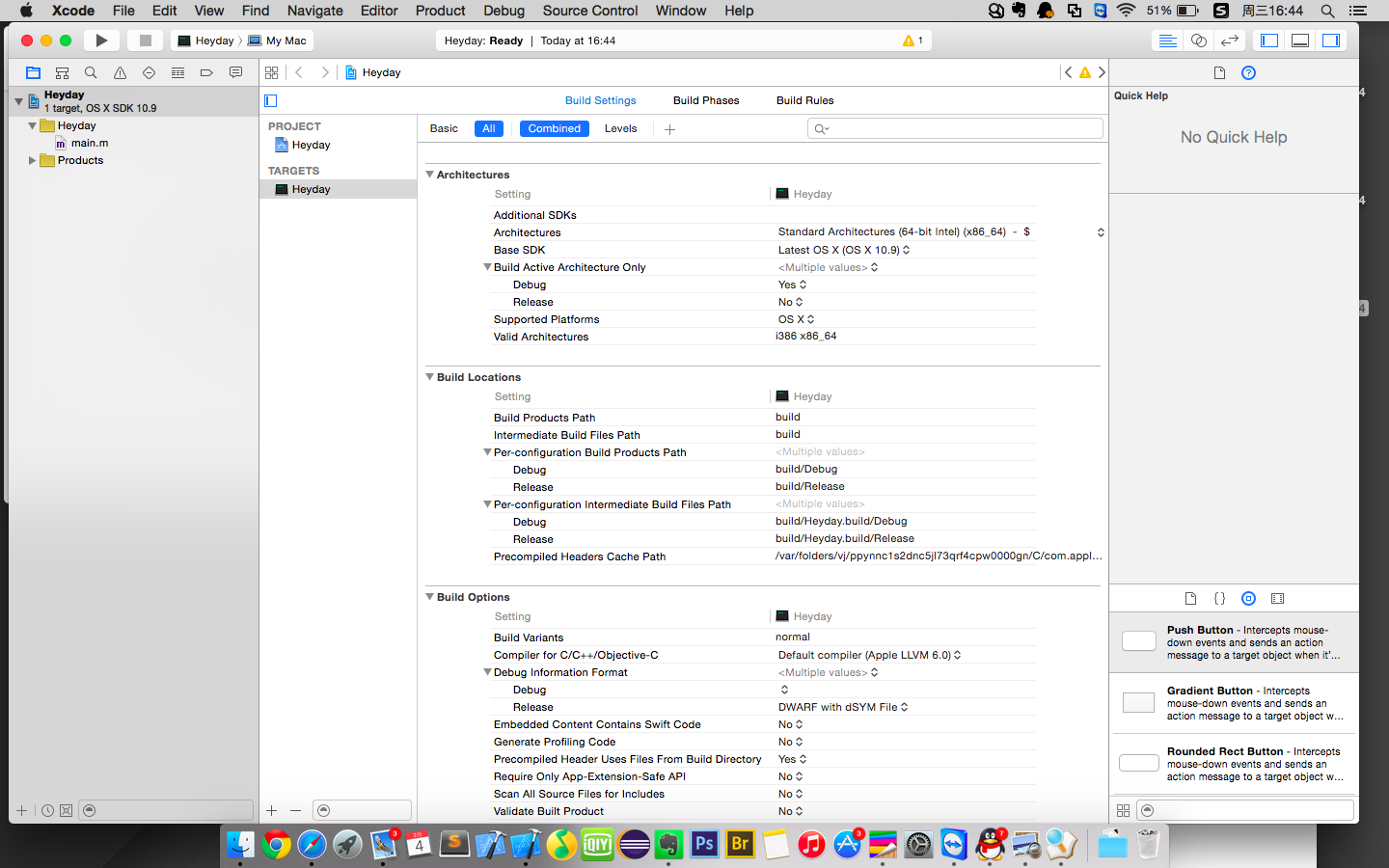1389x868 pixels.
Task: Click the build settings search field
Action: tap(955, 128)
